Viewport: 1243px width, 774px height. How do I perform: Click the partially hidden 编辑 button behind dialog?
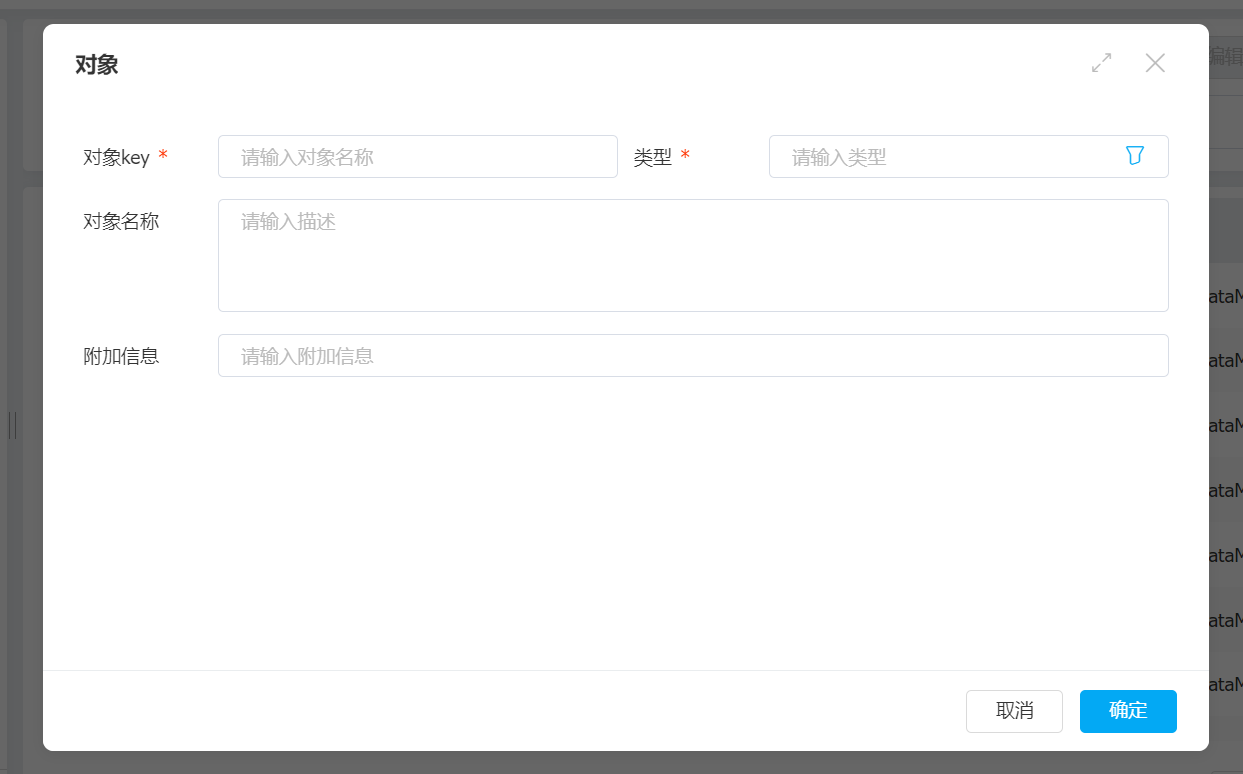(1225, 56)
